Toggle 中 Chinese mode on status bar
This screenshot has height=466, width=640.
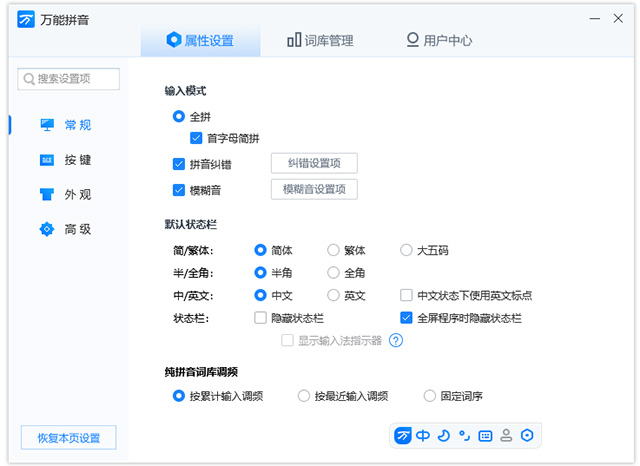coord(423,435)
